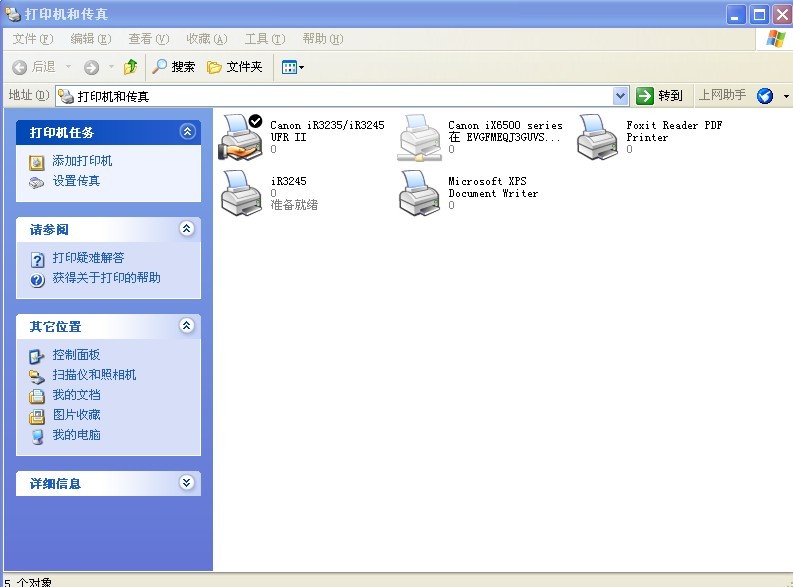The height and width of the screenshot is (587, 793).
Task: Click the 打印机和传真 title bar icon
Action: click(x=13, y=14)
